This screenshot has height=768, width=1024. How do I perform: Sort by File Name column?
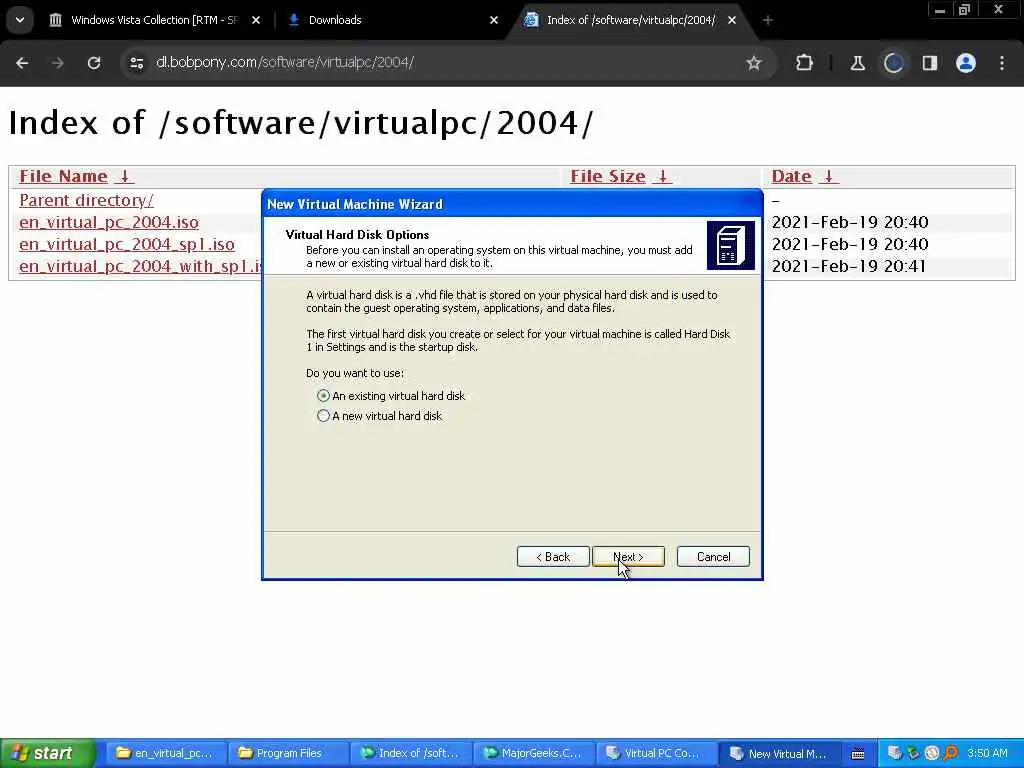[63, 176]
